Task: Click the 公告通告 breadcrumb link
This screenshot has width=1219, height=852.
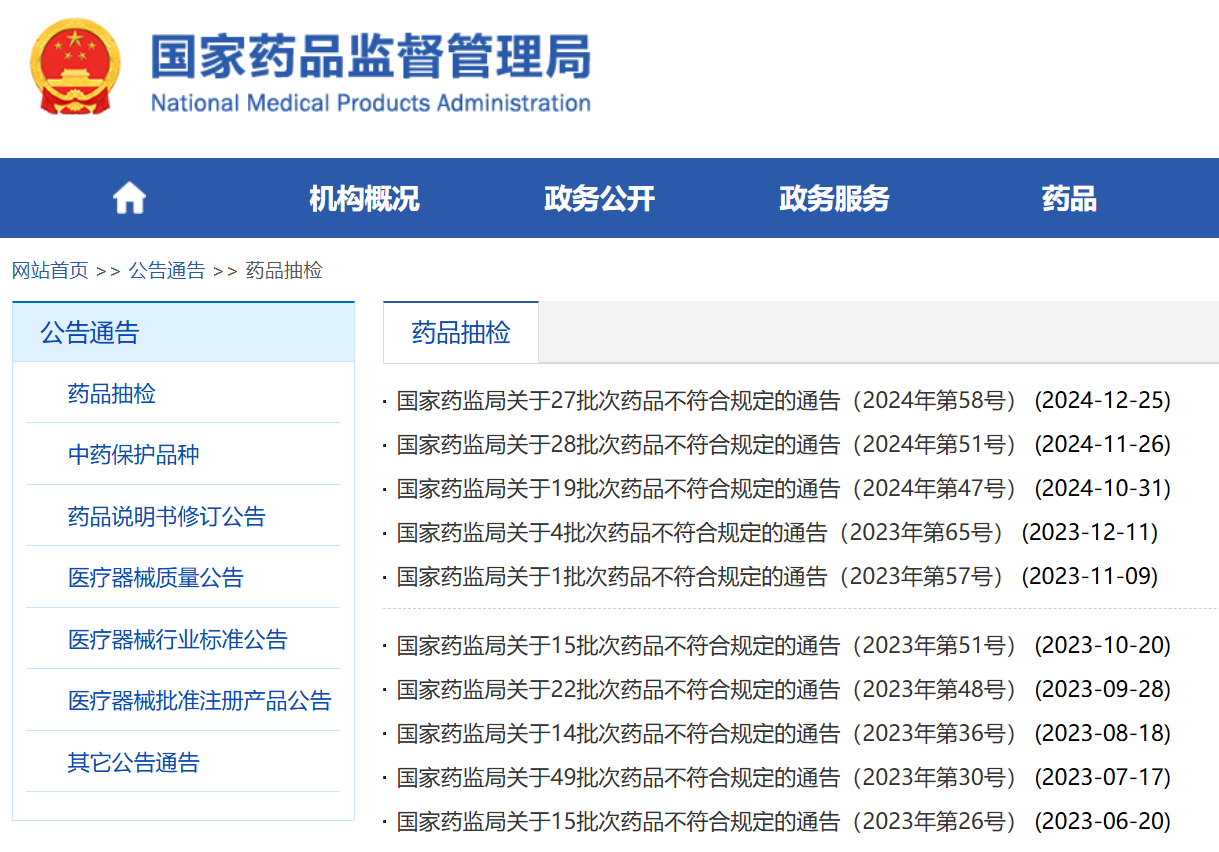Action: 167,270
